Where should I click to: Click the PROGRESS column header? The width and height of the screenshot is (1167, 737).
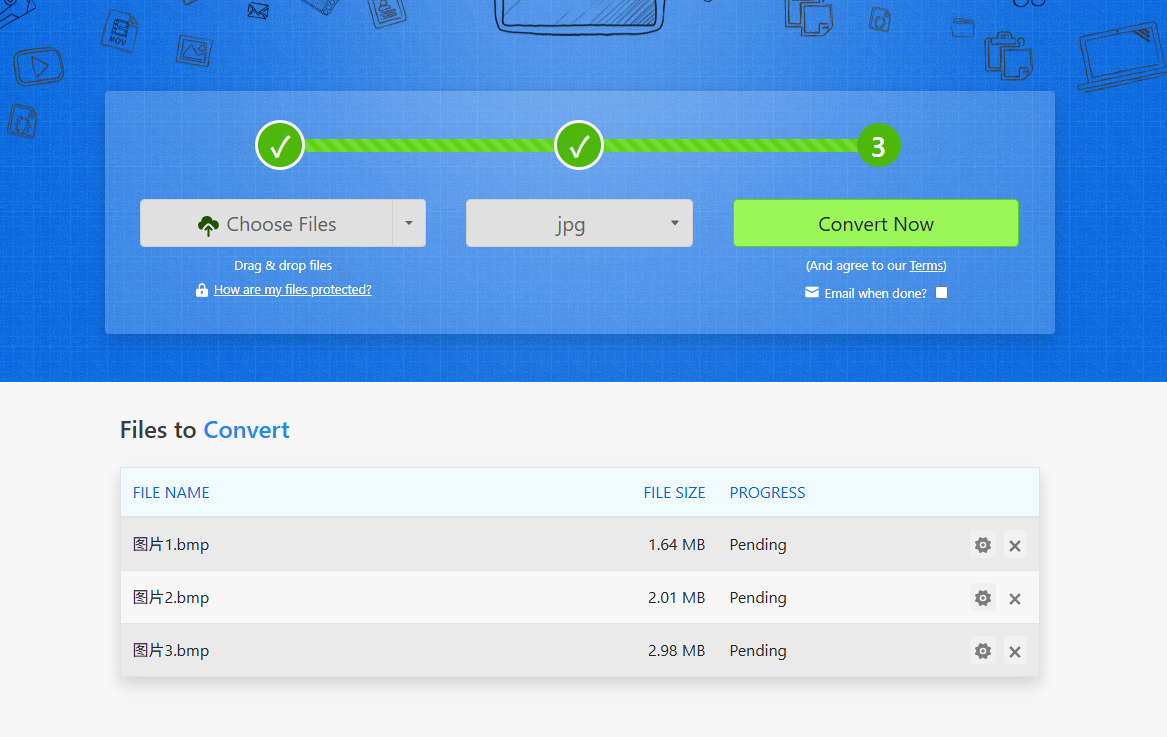(x=767, y=493)
